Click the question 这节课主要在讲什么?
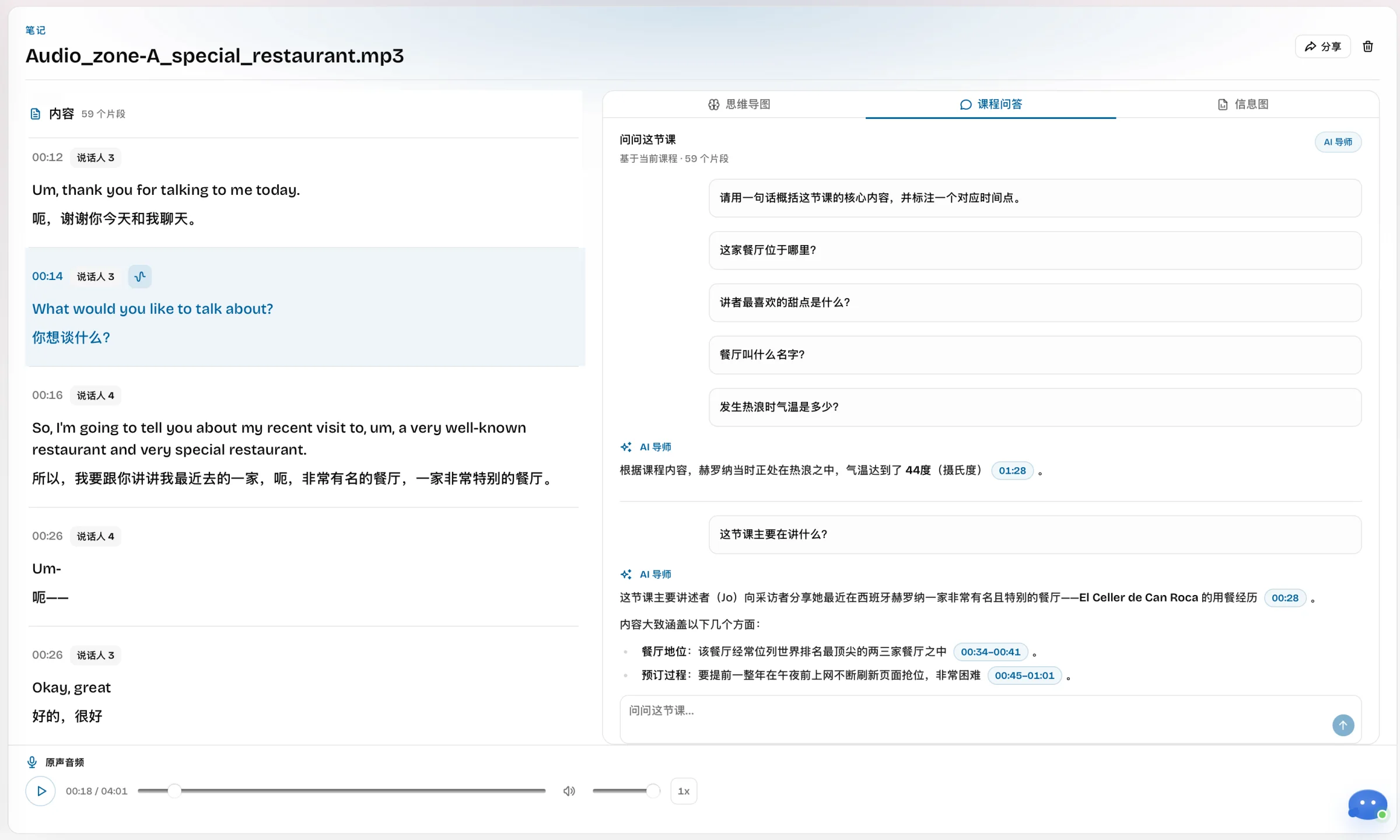This screenshot has width=1400, height=840. (x=1035, y=534)
